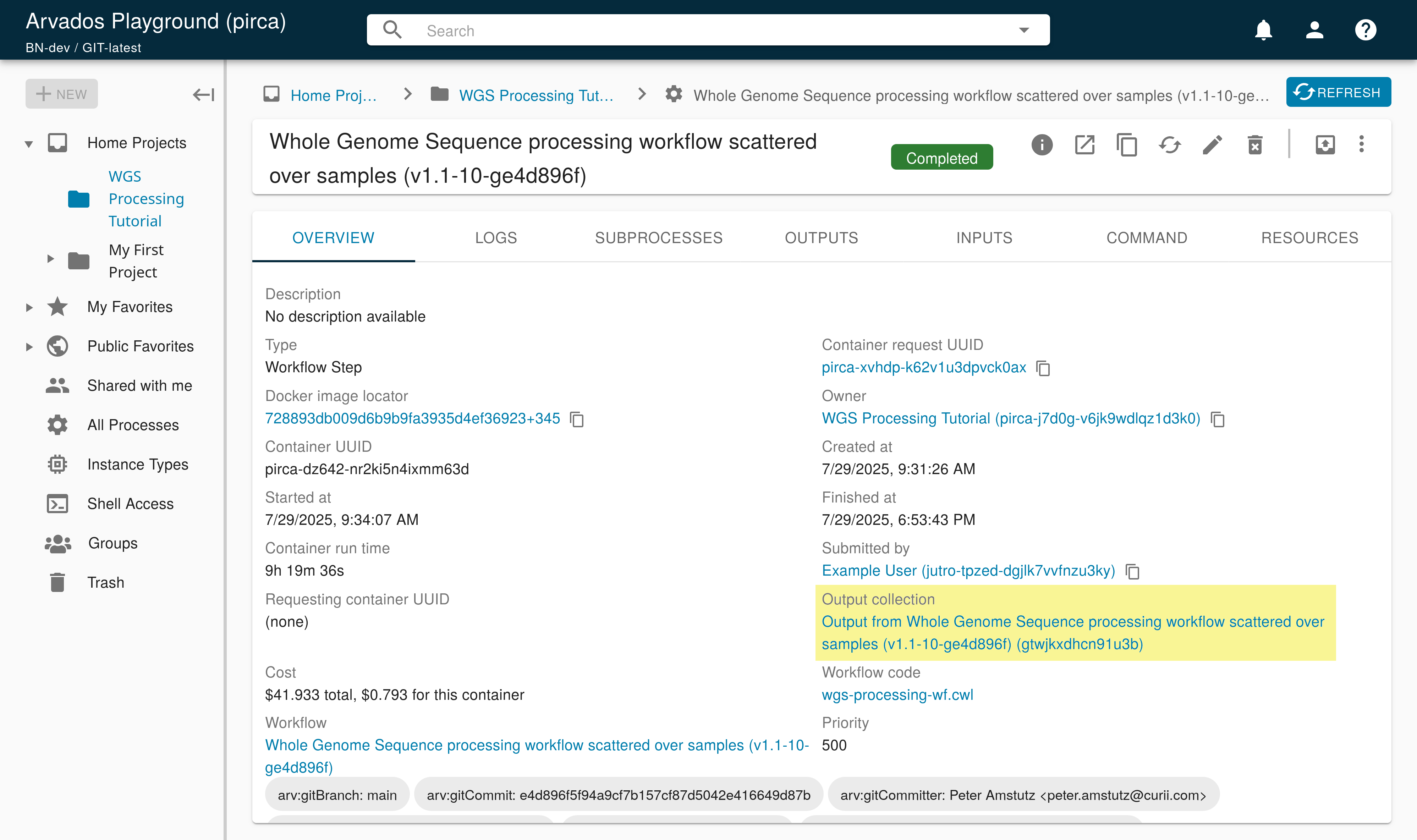Open the search bar dropdown arrow
The height and width of the screenshot is (840, 1417).
[1024, 30]
